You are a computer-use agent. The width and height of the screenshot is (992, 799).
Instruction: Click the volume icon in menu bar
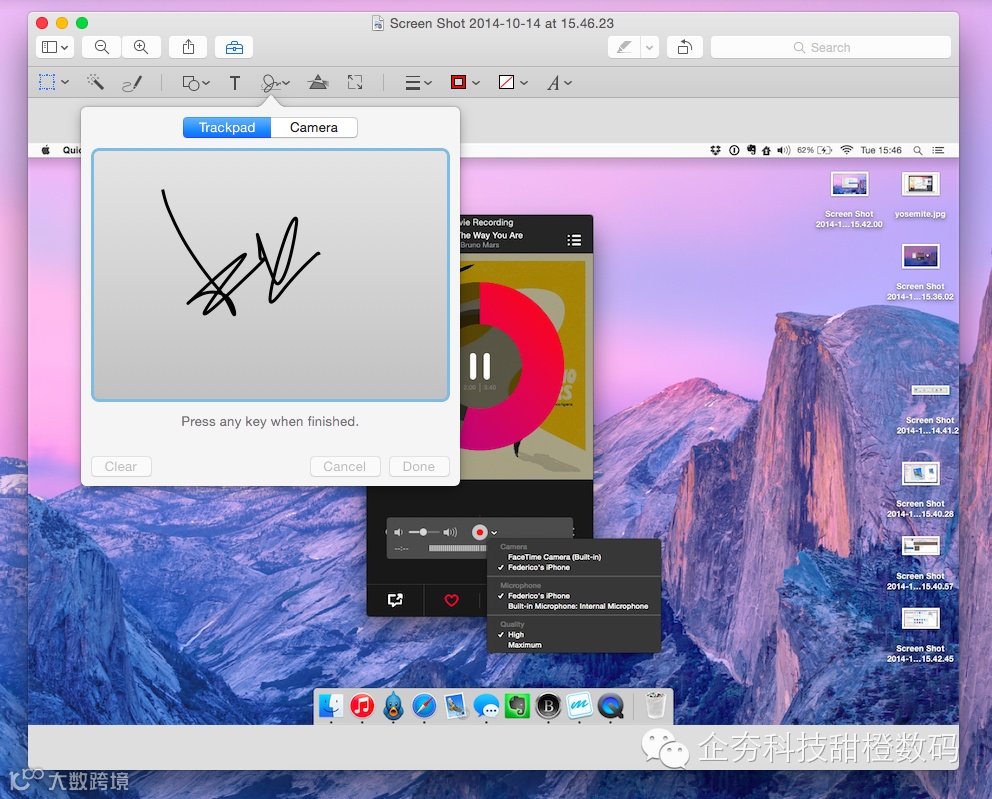[784, 150]
